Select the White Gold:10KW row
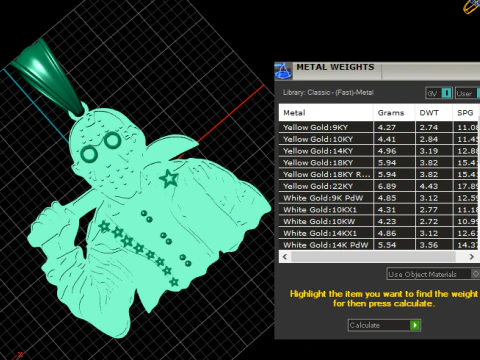Screen dimensions: 480x360 pyautogui.click(x=379, y=221)
